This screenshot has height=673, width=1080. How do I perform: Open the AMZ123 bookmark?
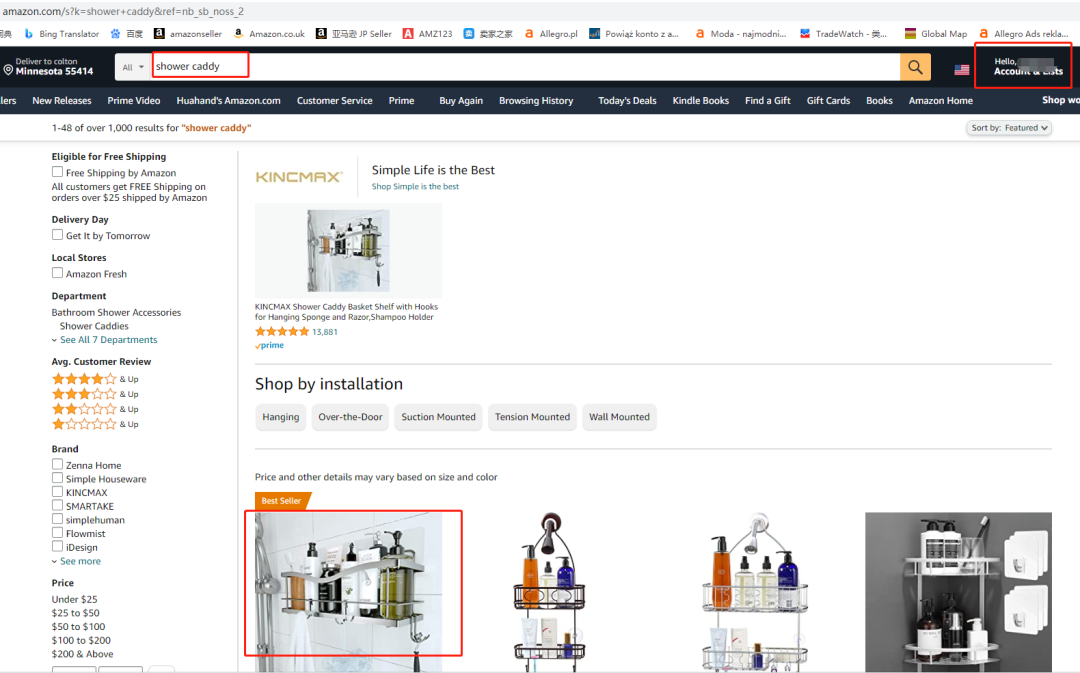(428, 34)
